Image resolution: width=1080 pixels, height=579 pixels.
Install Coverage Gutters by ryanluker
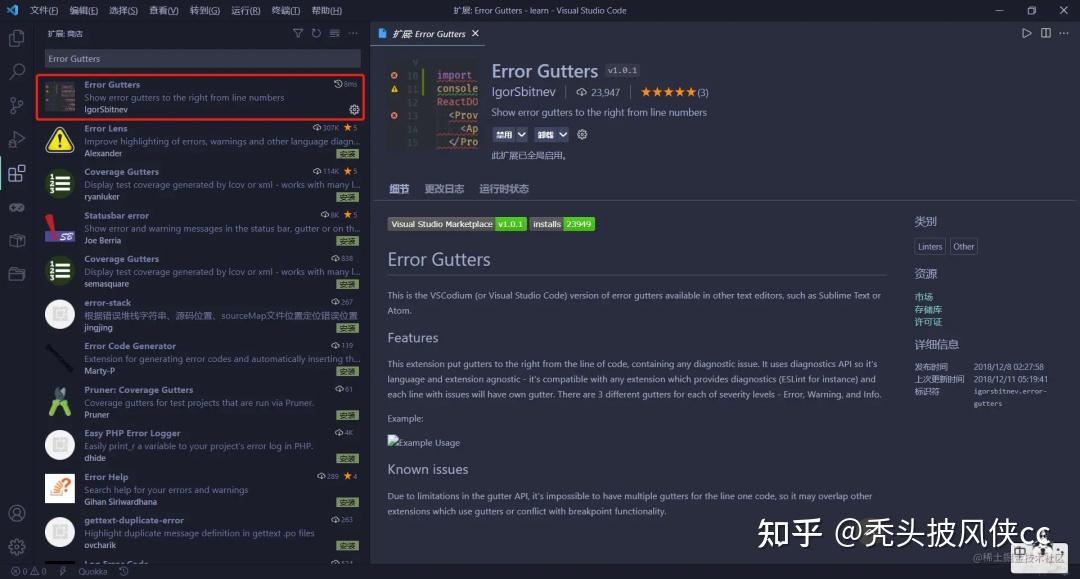point(347,198)
